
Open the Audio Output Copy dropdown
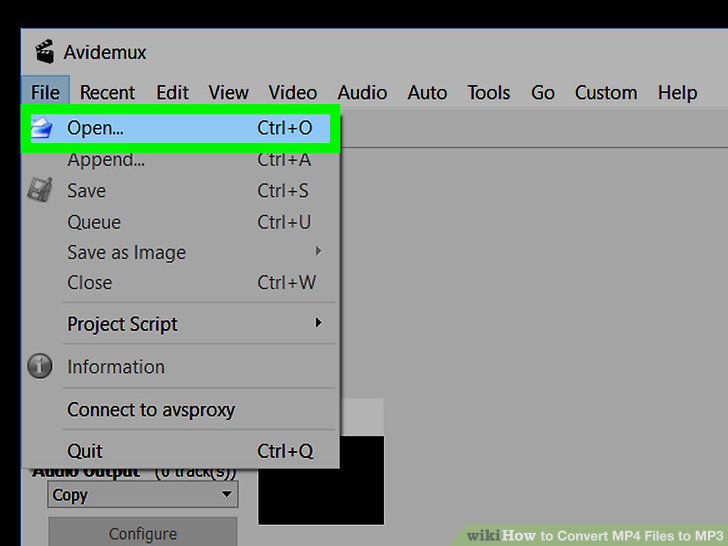[142, 495]
